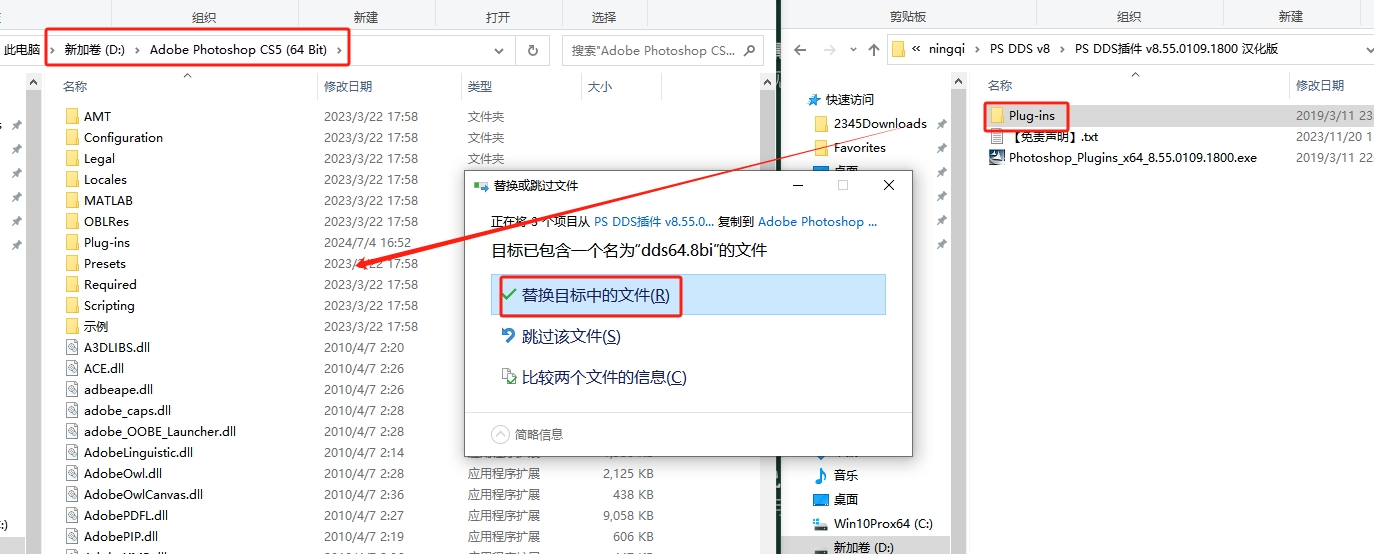Image resolution: width=1374 pixels, height=554 pixels.
Task: Click the refresh button in left address bar
Action: [532, 50]
